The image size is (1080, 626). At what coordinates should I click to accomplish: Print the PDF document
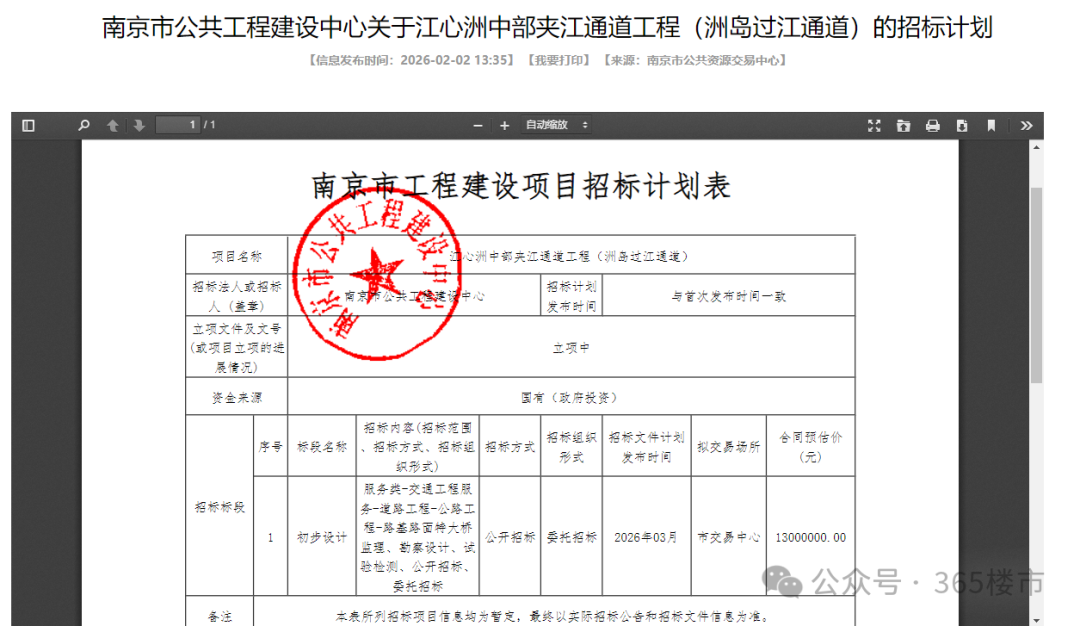point(933,125)
